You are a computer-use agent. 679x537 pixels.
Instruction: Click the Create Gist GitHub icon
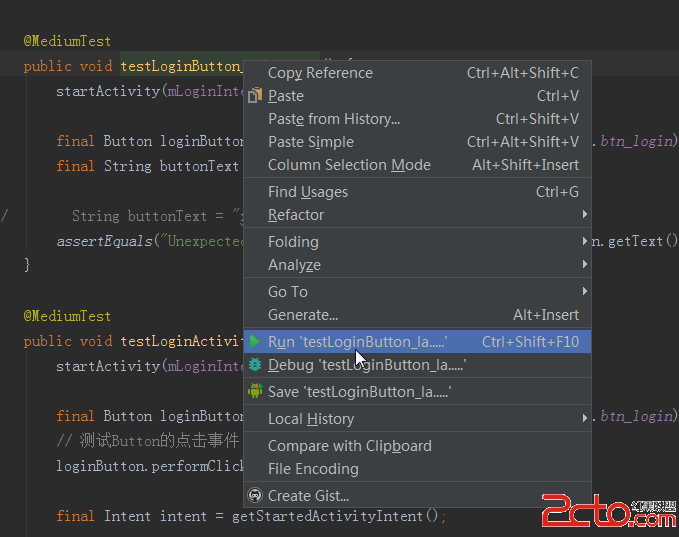pos(255,496)
